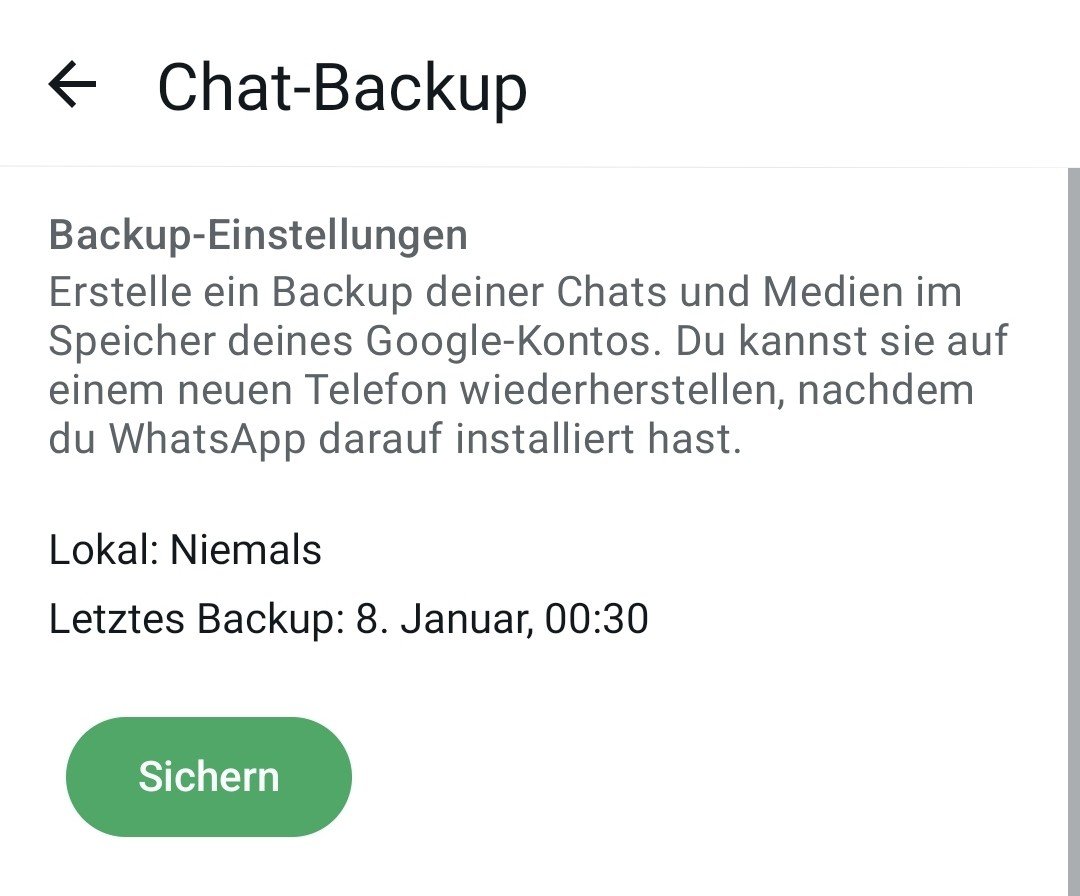Go back using the arrow icon

(x=72, y=85)
